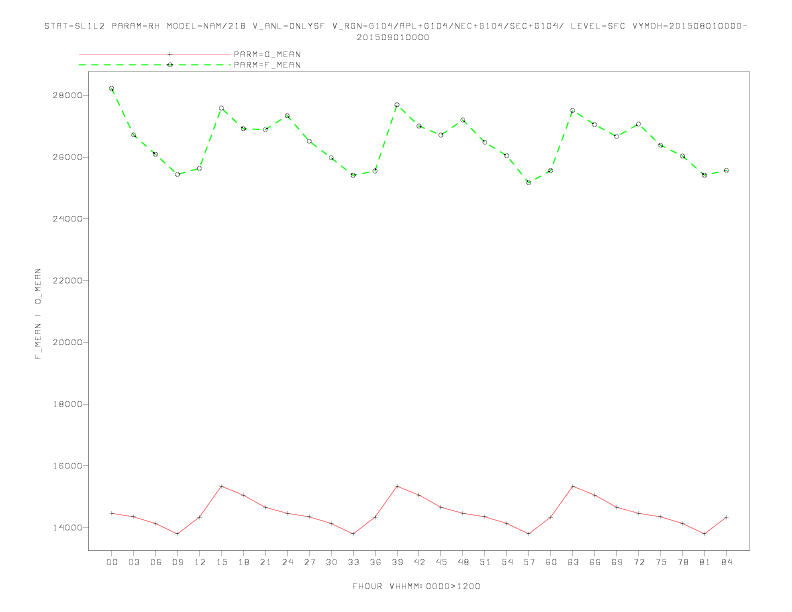Screen dimensions: 792x612
Task: Click the chart title starting STAT-SL1L2
Action: (x=395, y=26)
